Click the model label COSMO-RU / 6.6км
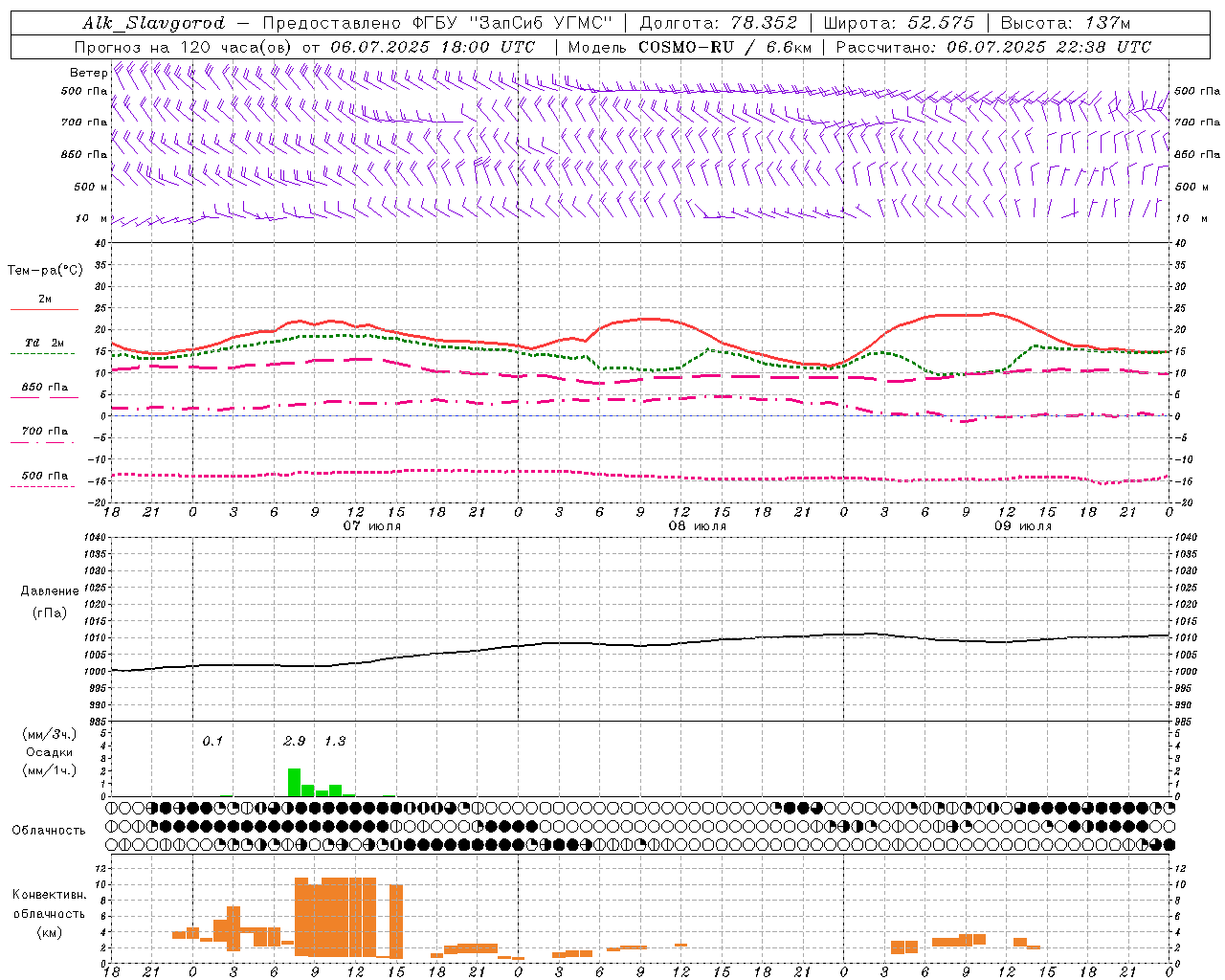 click(x=725, y=47)
